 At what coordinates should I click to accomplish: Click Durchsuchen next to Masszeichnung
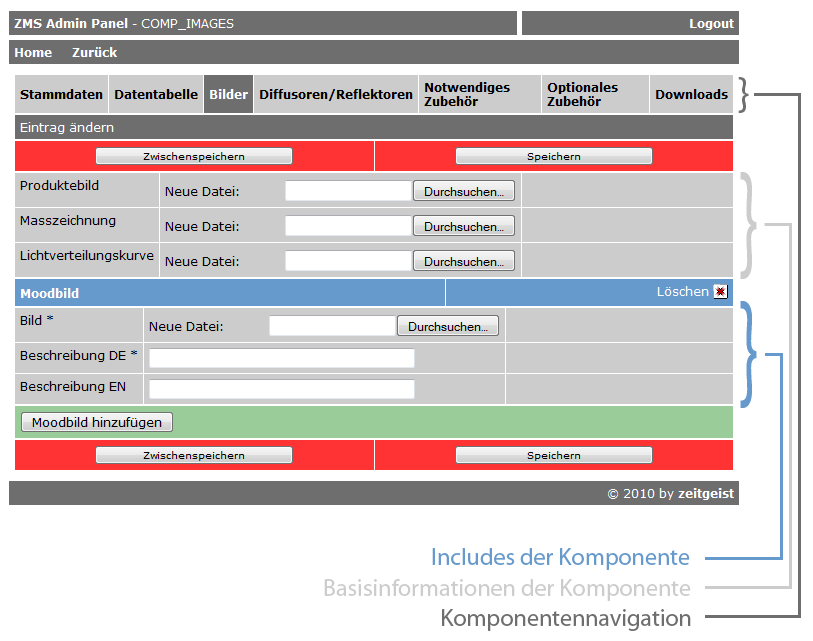(463, 225)
